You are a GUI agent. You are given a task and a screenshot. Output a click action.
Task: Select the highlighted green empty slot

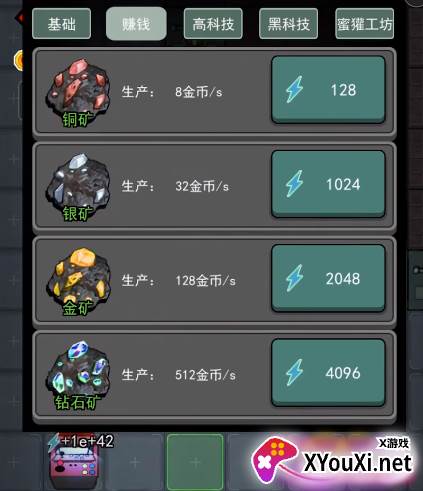click(x=195, y=462)
